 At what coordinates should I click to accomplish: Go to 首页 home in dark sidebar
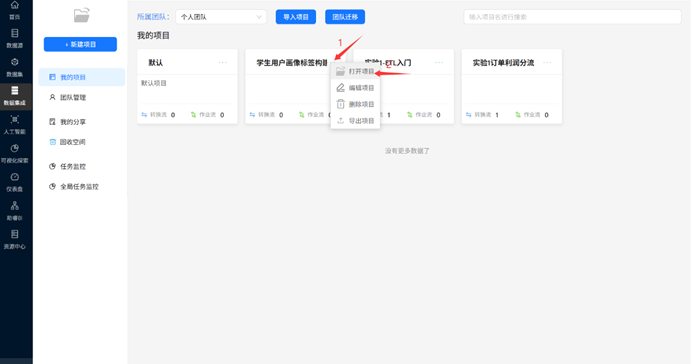(15, 11)
